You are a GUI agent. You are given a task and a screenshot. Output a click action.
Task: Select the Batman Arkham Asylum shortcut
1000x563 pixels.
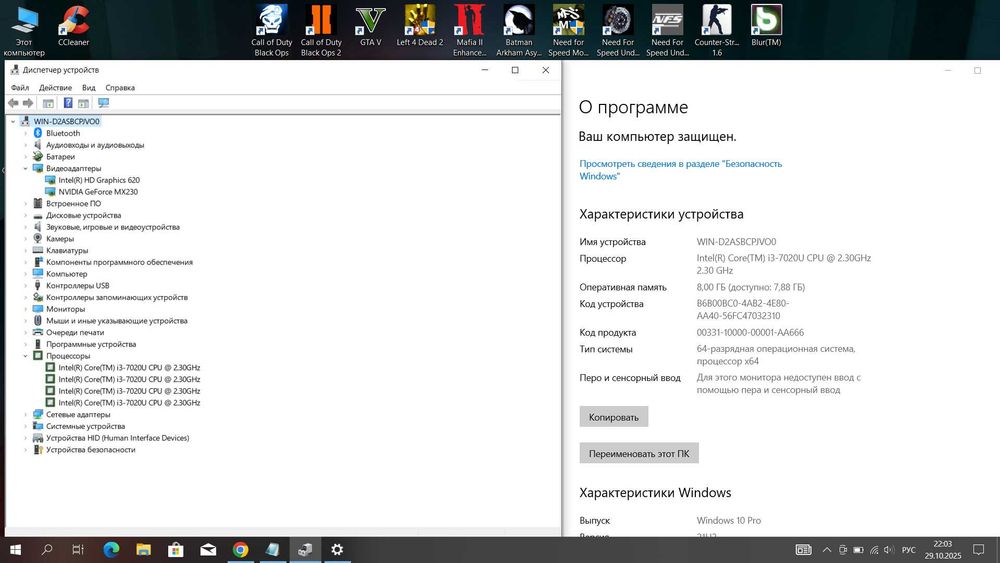pos(518,30)
